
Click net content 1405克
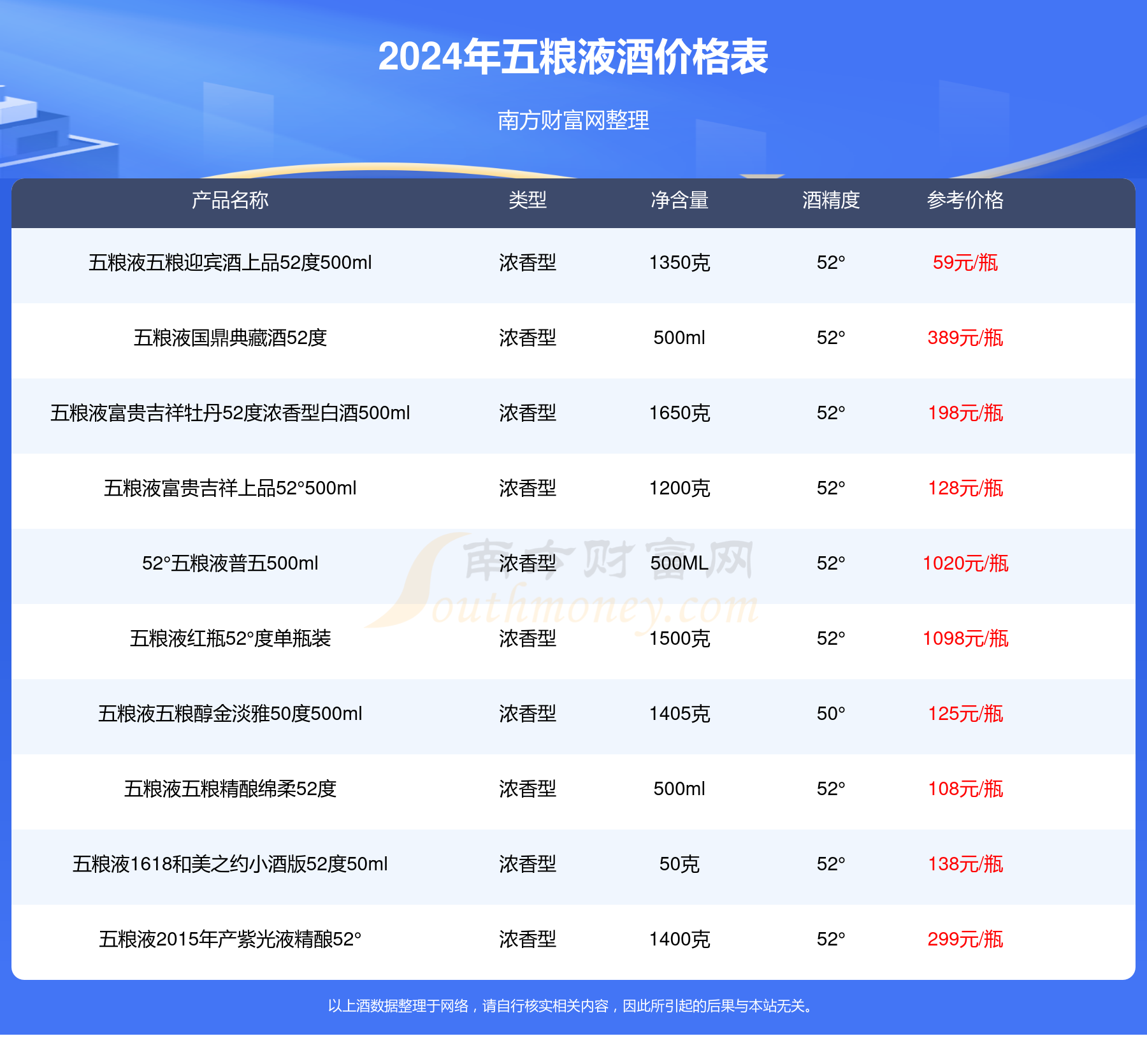[x=679, y=714]
